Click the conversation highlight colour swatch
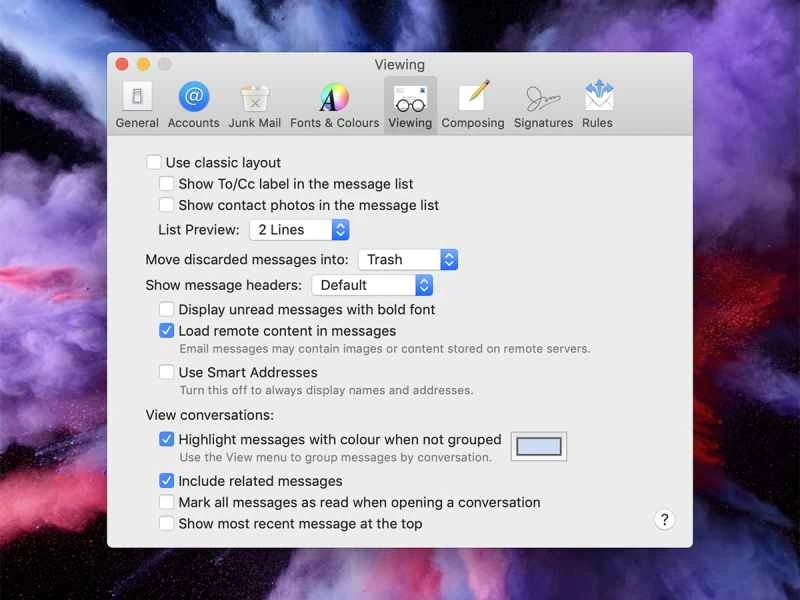 (x=538, y=446)
